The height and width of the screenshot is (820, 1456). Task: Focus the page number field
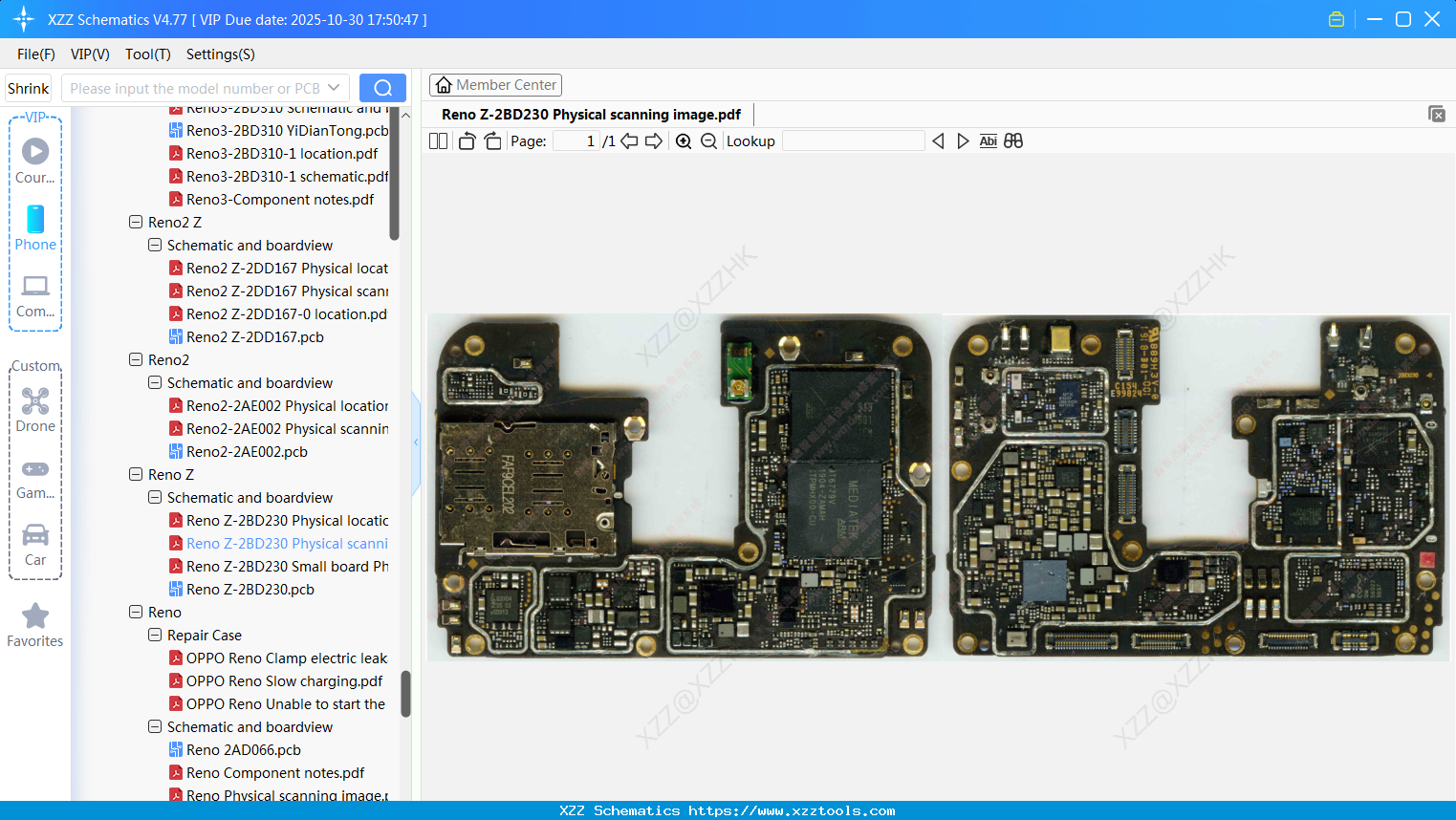(576, 141)
